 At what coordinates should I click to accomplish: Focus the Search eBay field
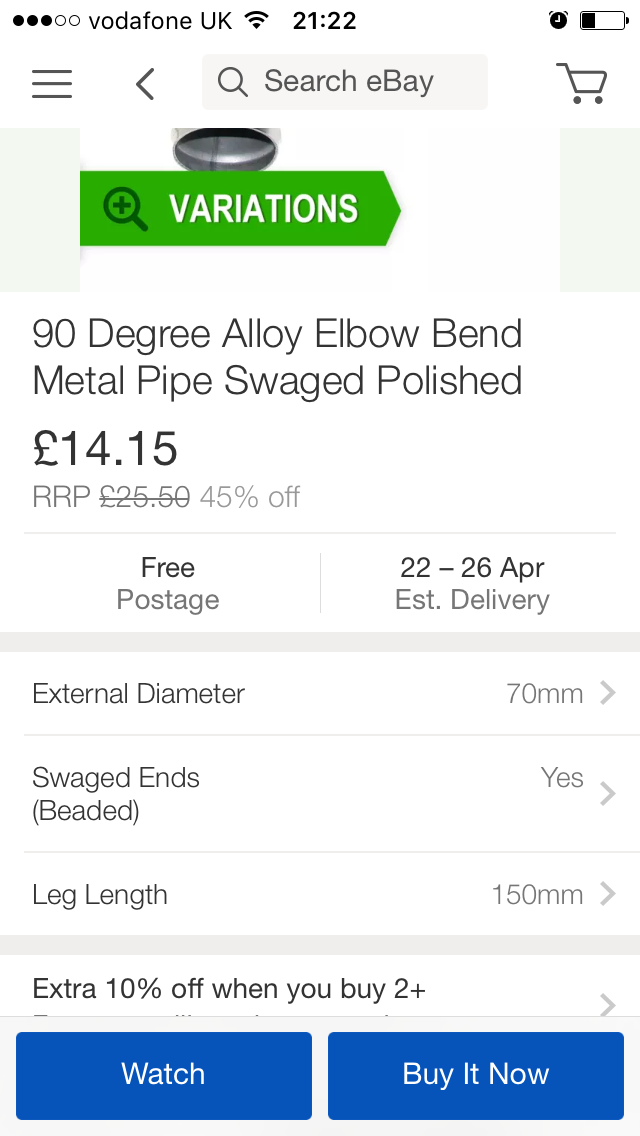[x=348, y=82]
